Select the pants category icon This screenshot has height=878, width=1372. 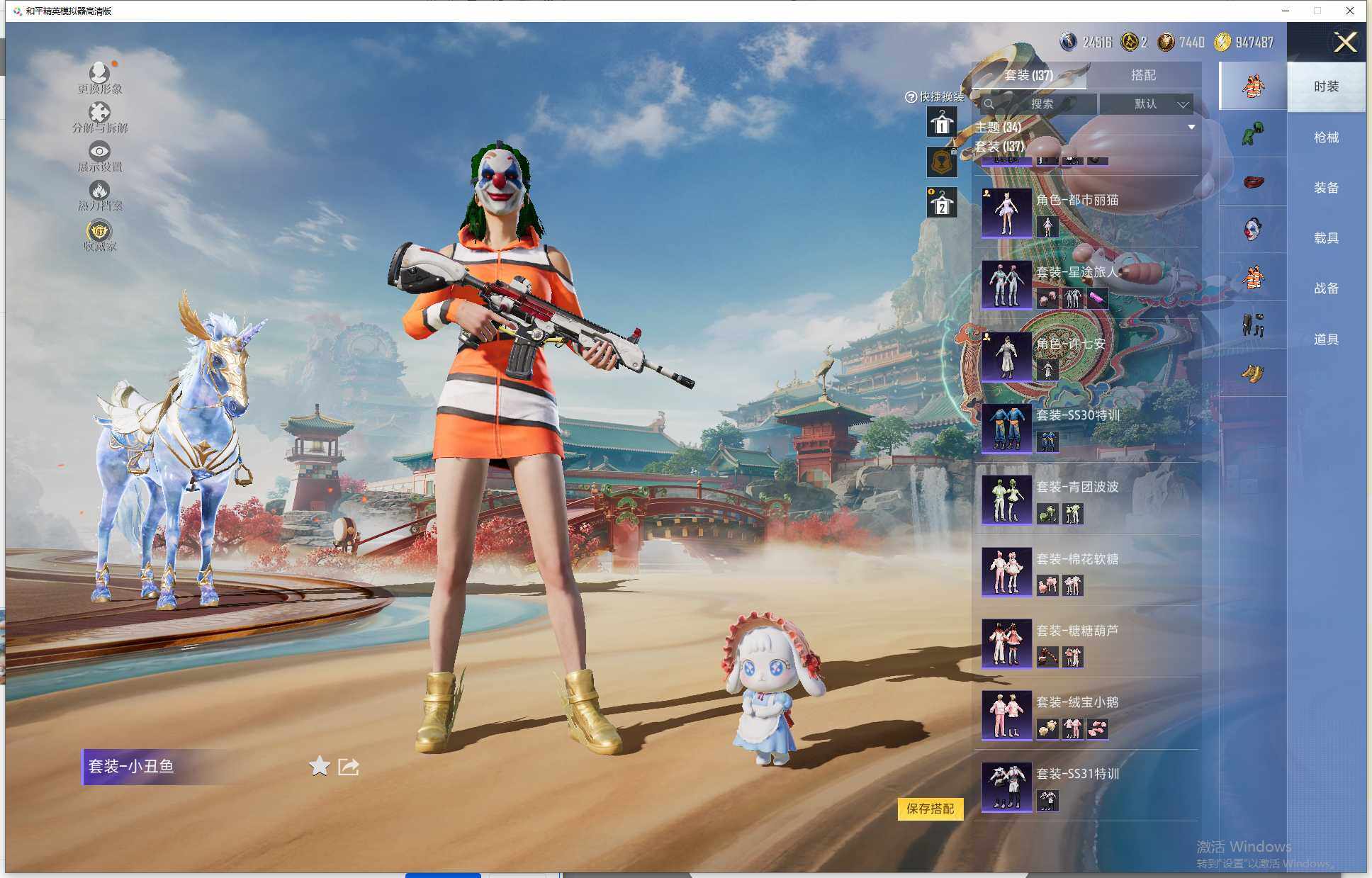click(1252, 325)
